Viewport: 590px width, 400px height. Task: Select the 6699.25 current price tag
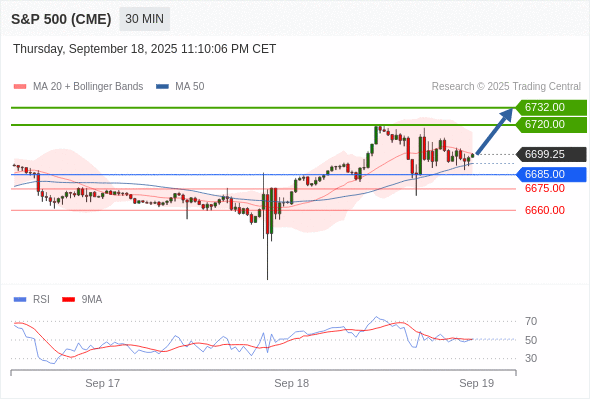coord(551,154)
